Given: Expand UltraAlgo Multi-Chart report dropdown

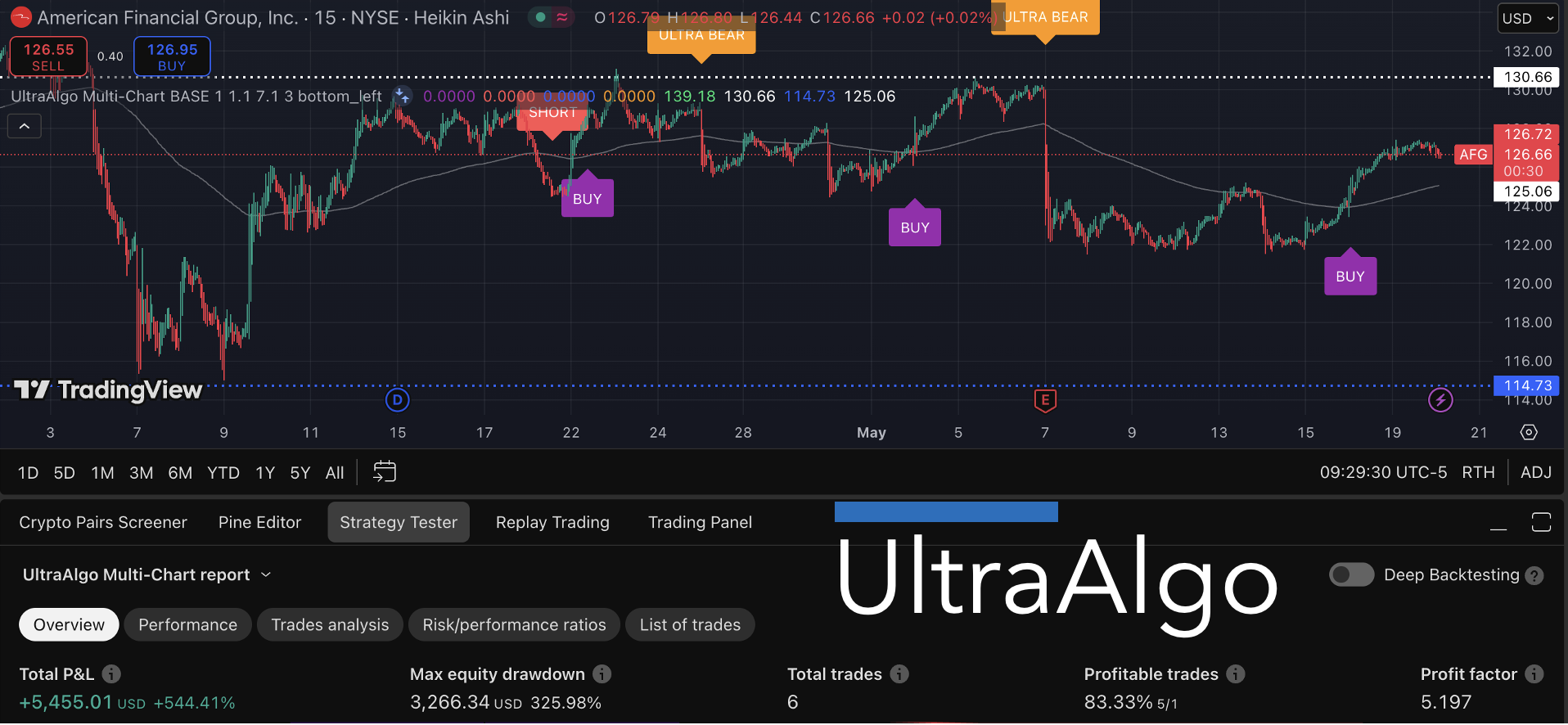Looking at the screenshot, I should (146, 574).
